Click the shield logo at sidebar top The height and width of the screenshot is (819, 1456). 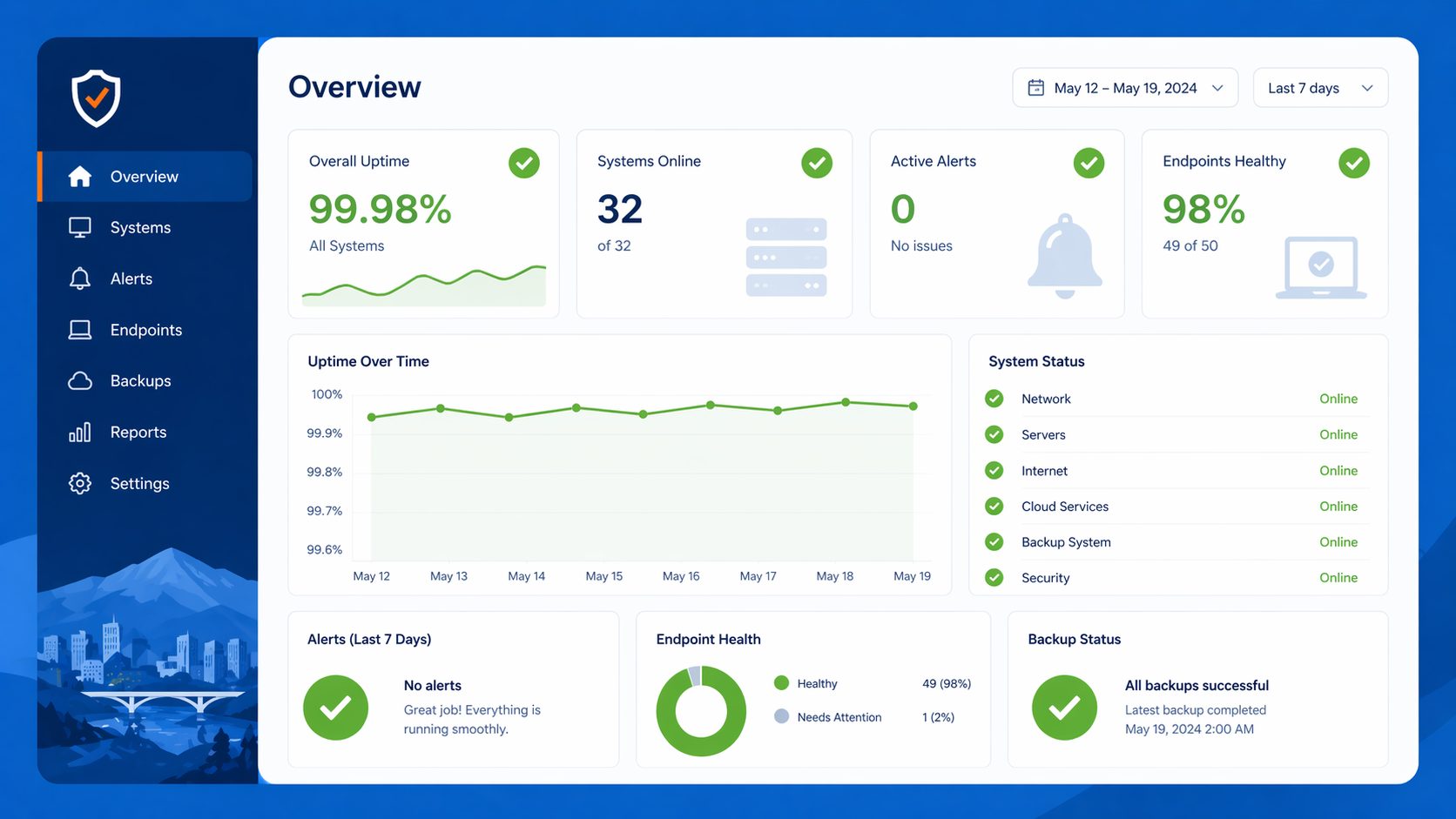[x=96, y=97]
